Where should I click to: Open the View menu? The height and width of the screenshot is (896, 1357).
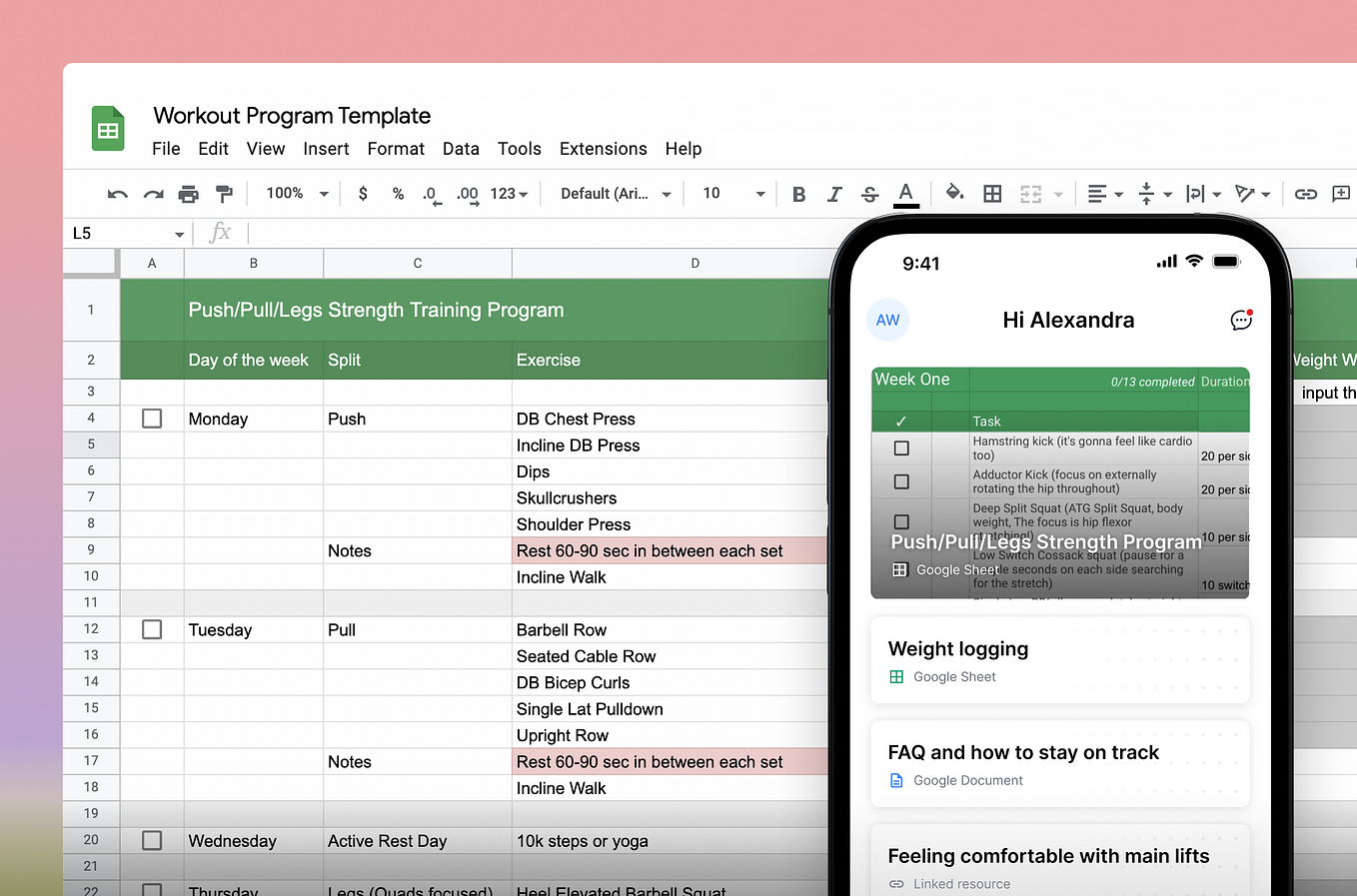coord(266,149)
